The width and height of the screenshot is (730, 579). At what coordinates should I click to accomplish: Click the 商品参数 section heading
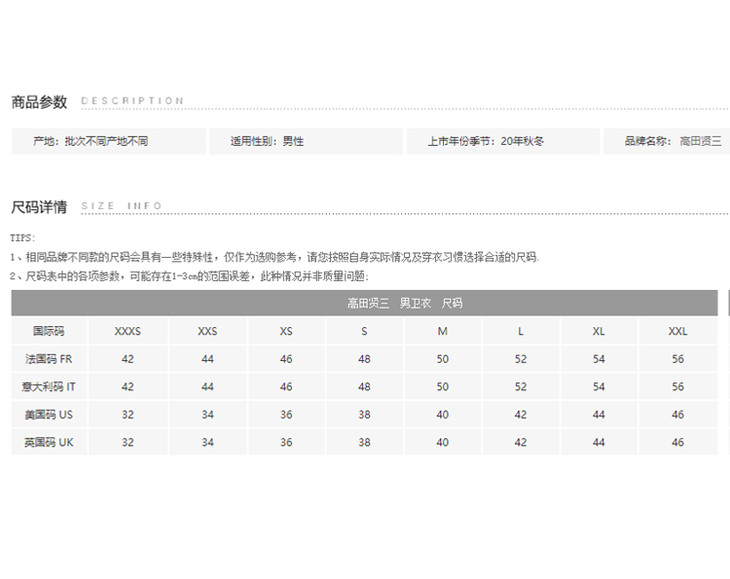[x=39, y=102]
